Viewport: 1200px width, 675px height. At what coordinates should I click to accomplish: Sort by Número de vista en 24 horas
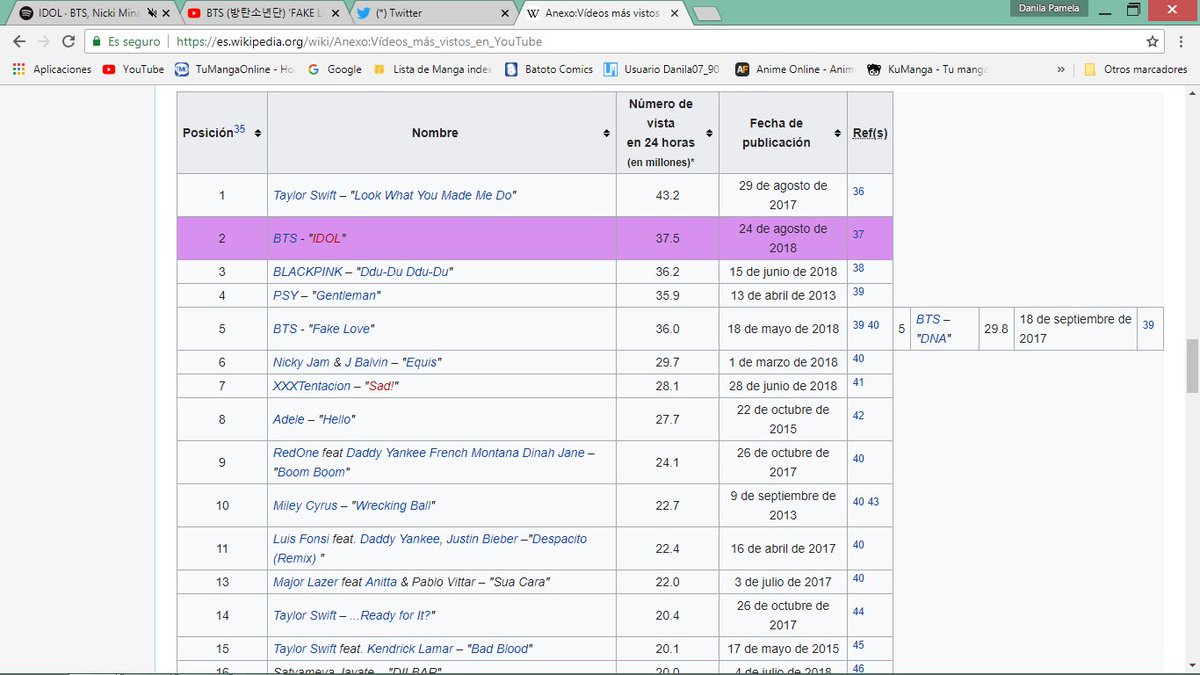point(709,133)
